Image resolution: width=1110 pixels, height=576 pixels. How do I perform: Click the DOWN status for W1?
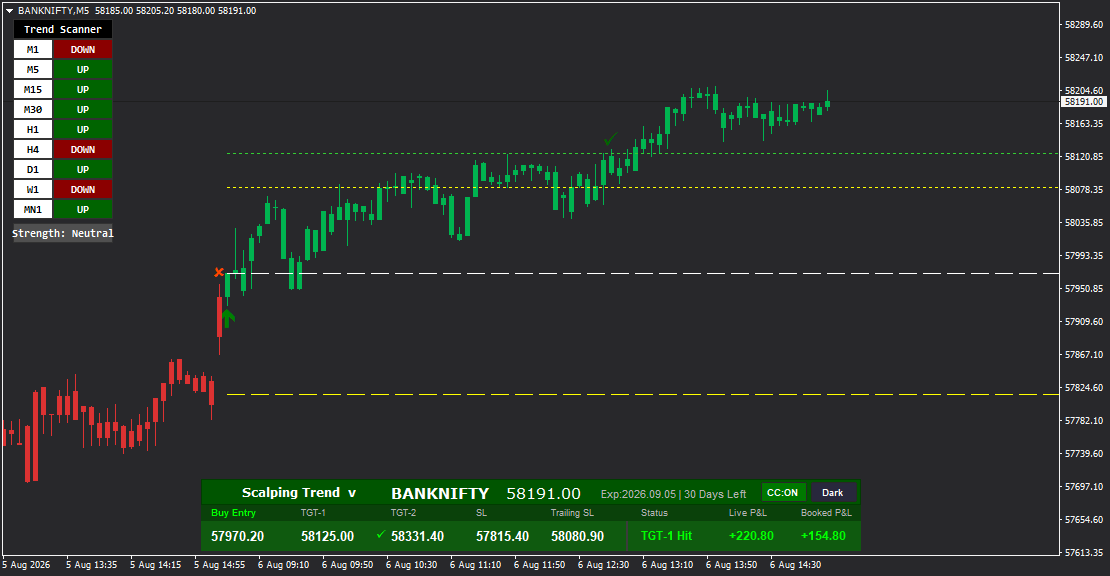coord(83,190)
